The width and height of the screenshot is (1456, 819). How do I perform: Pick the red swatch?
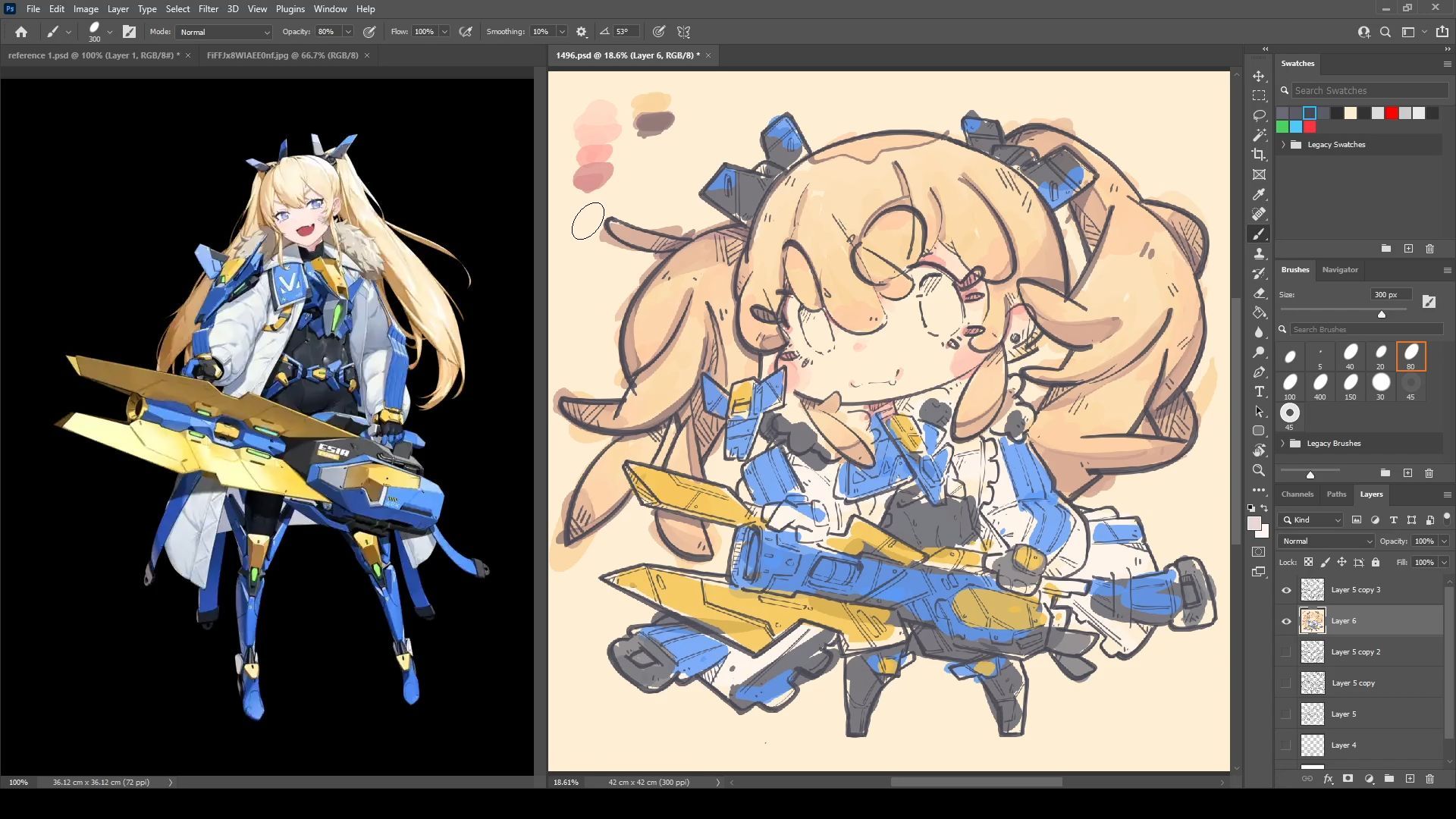coord(1392,113)
